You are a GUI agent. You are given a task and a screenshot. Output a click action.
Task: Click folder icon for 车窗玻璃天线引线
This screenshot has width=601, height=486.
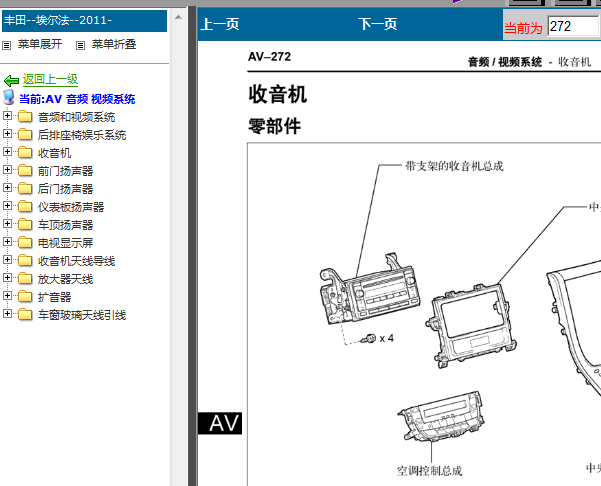click(x=25, y=315)
